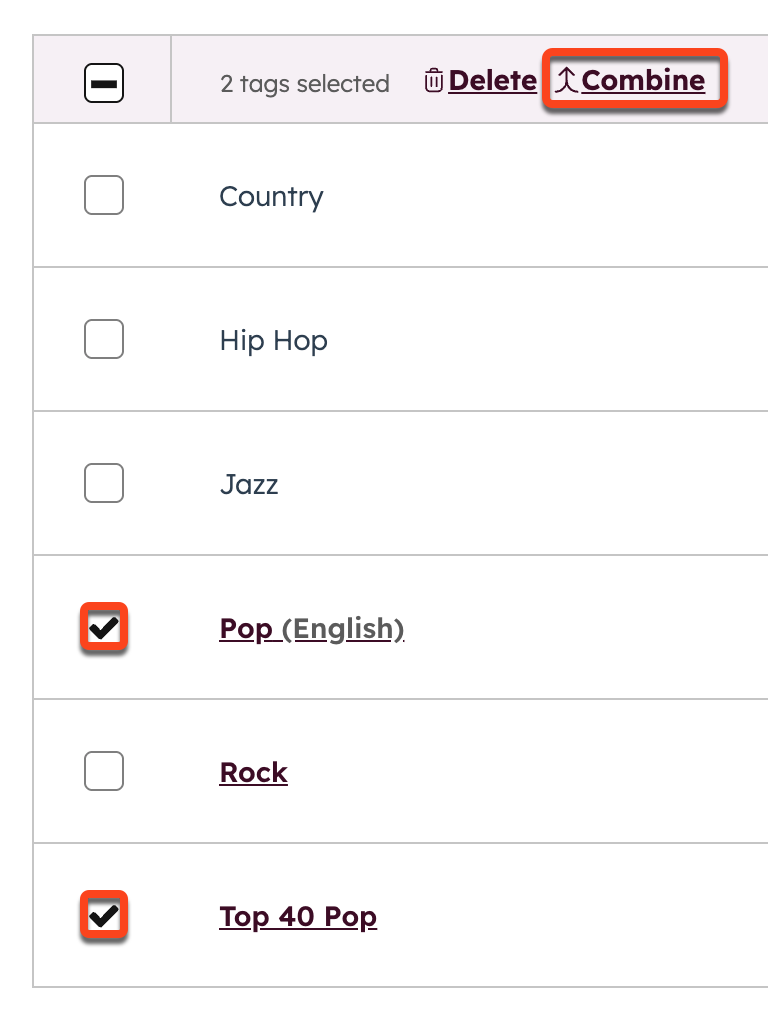Check the Rock tag checkbox
This screenshot has width=768, height=1018.
(104, 771)
